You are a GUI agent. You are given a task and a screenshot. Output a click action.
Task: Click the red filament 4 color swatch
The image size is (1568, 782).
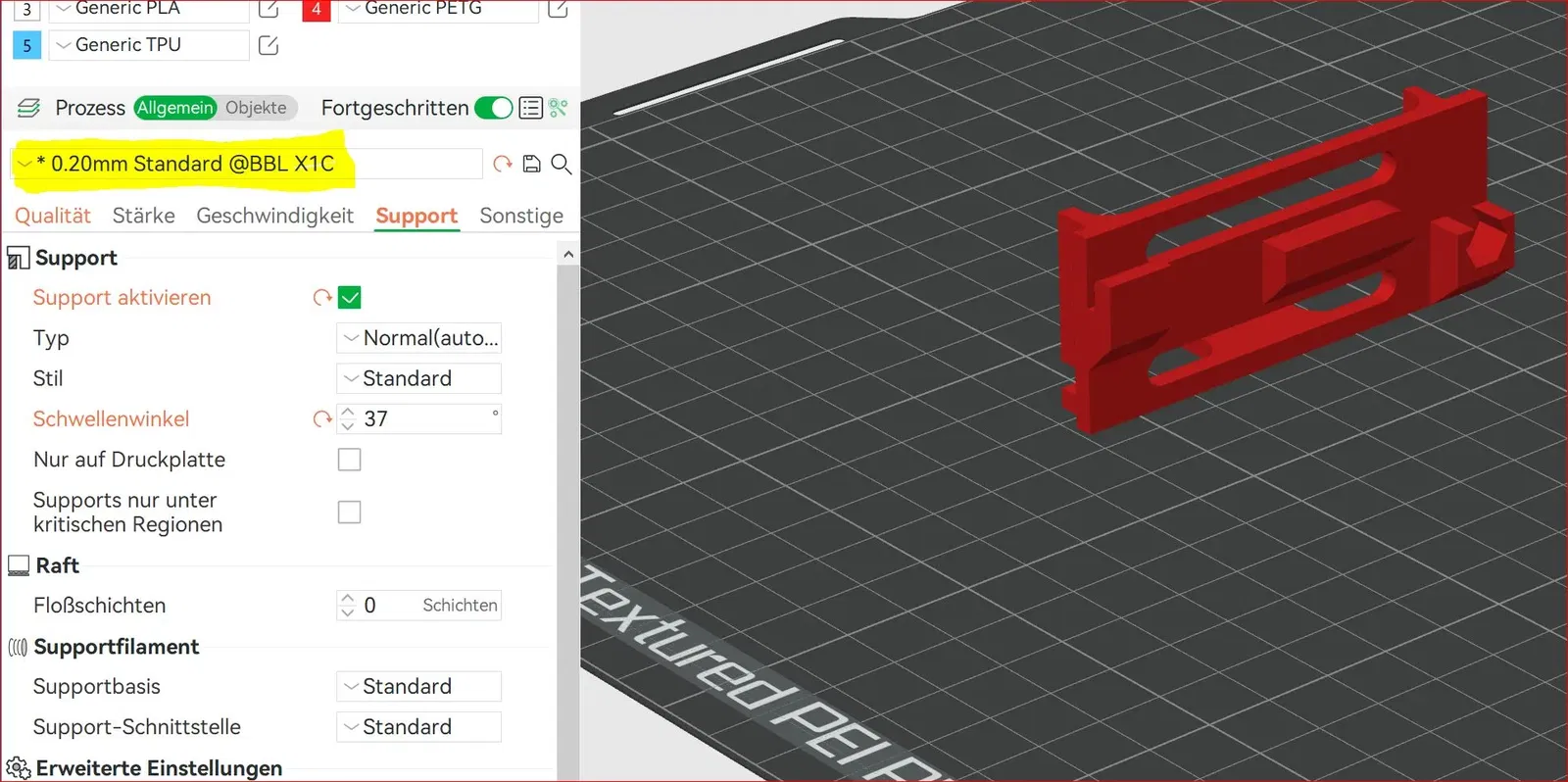coord(316,10)
